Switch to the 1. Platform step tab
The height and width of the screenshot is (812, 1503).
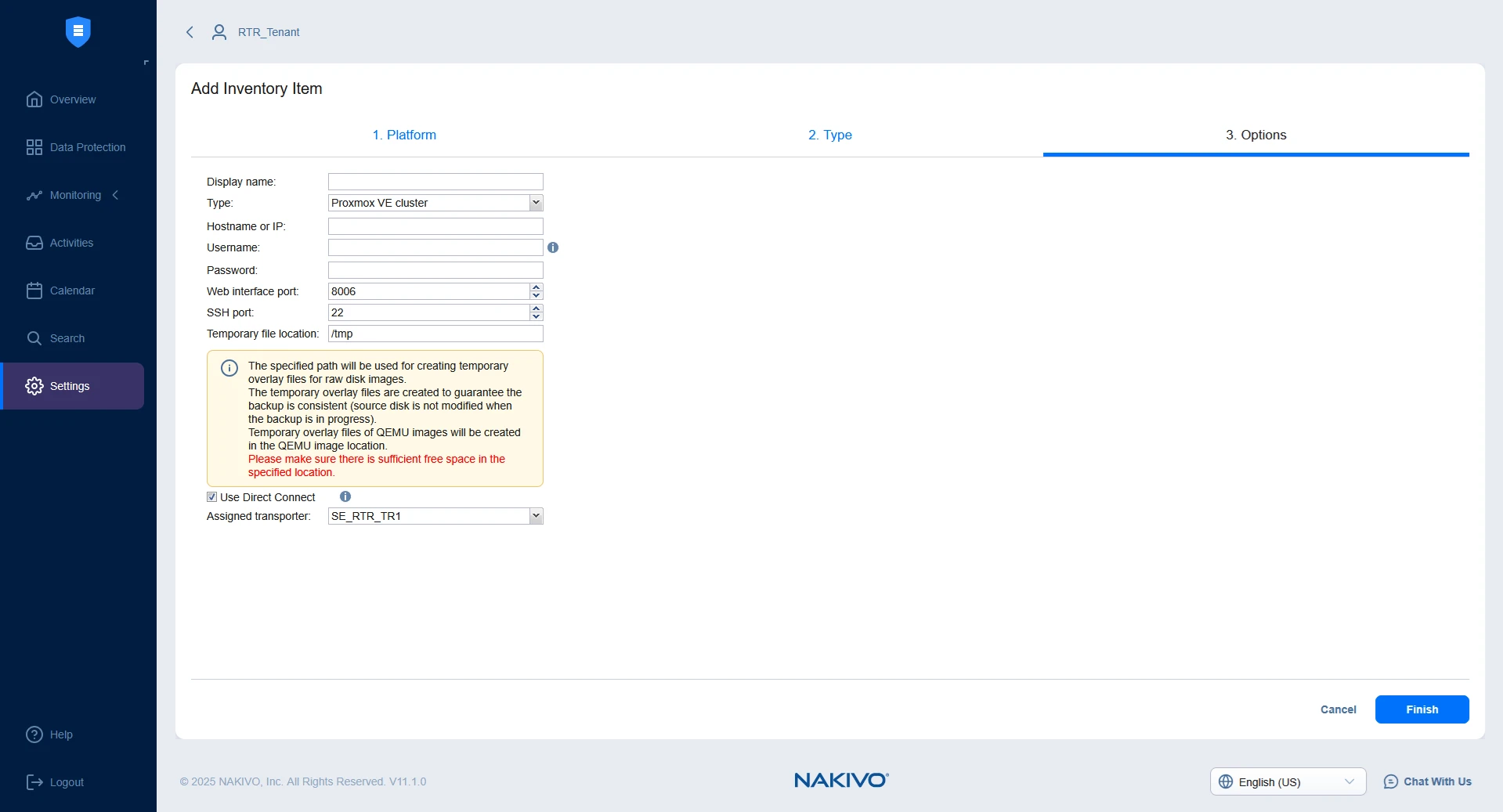coord(404,135)
